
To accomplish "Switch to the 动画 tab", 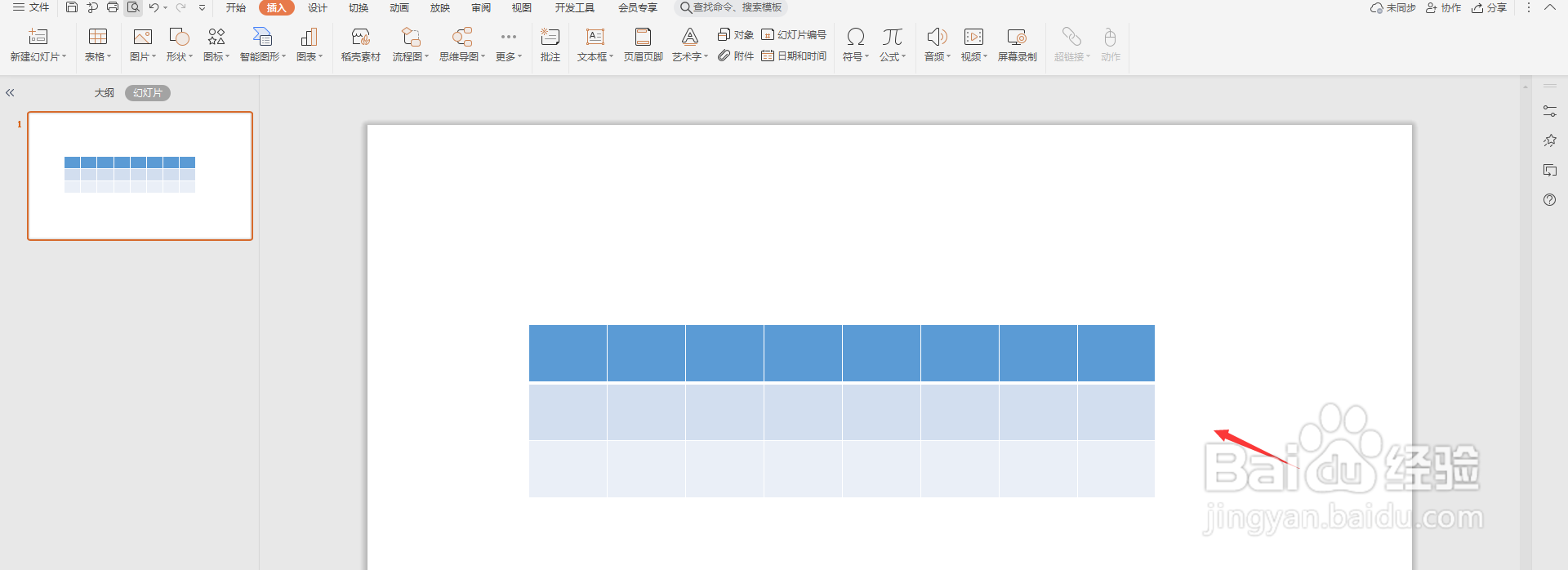I will pyautogui.click(x=399, y=7).
